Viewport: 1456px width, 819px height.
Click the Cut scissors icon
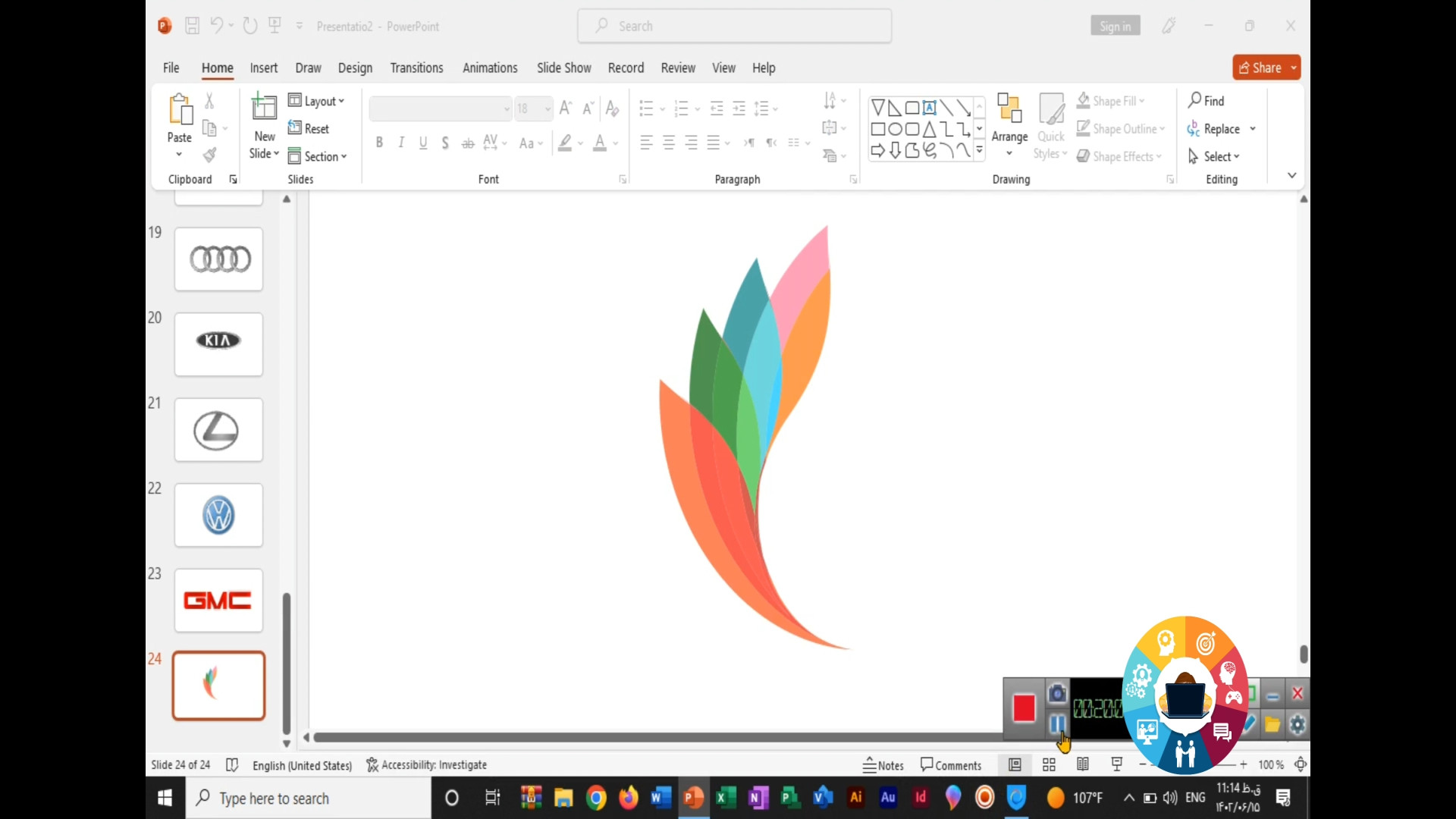click(x=210, y=100)
